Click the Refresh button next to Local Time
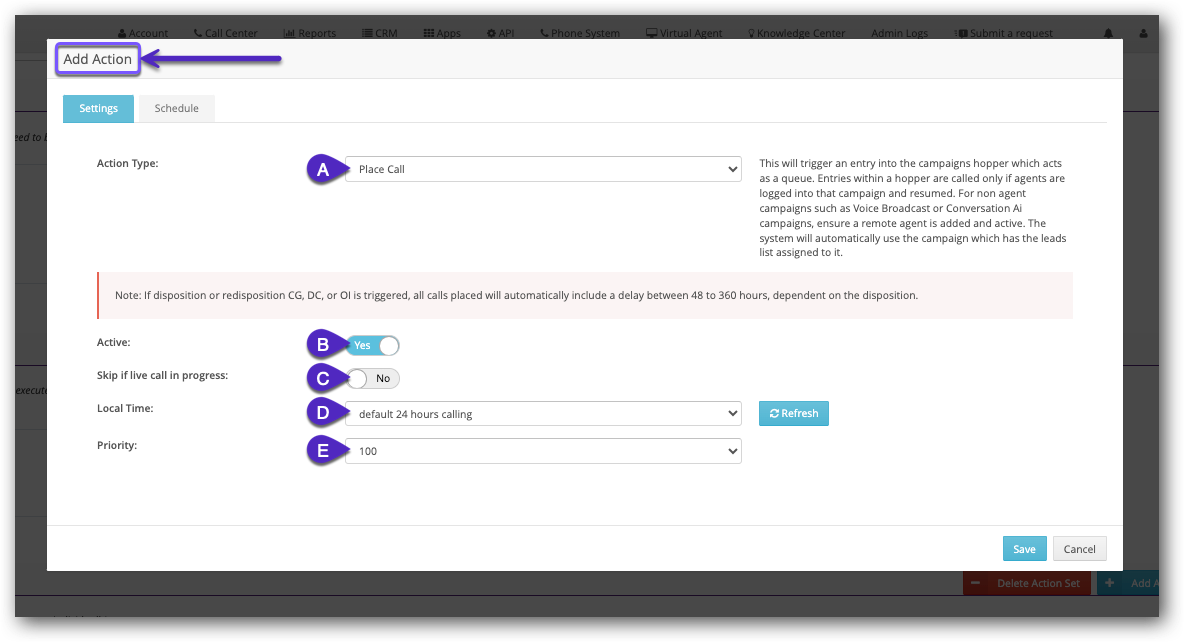 pyautogui.click(x=793, y=412)
